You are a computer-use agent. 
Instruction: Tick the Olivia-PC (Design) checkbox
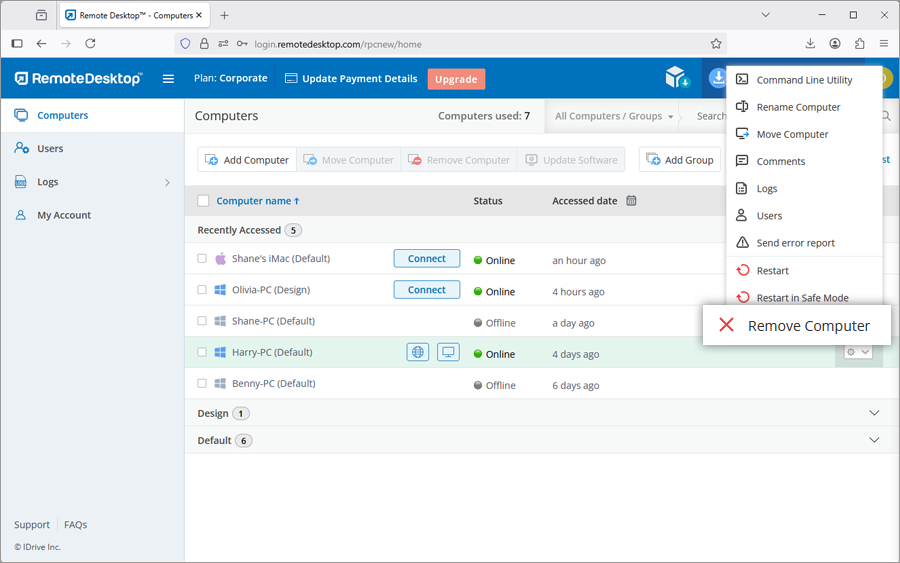click(202, 290)
